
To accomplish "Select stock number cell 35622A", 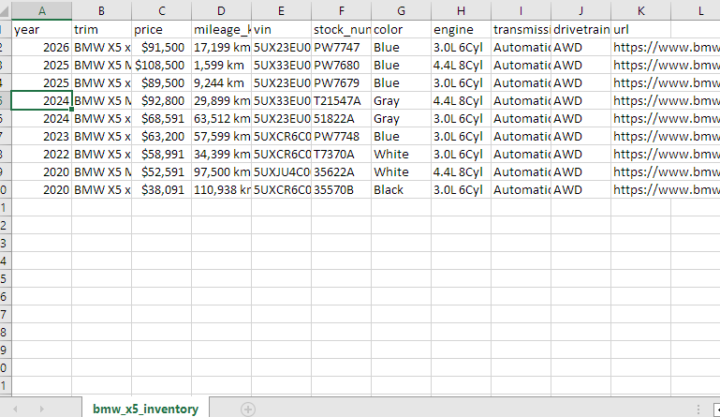I will pyautogui.click(x=341, y=172).
